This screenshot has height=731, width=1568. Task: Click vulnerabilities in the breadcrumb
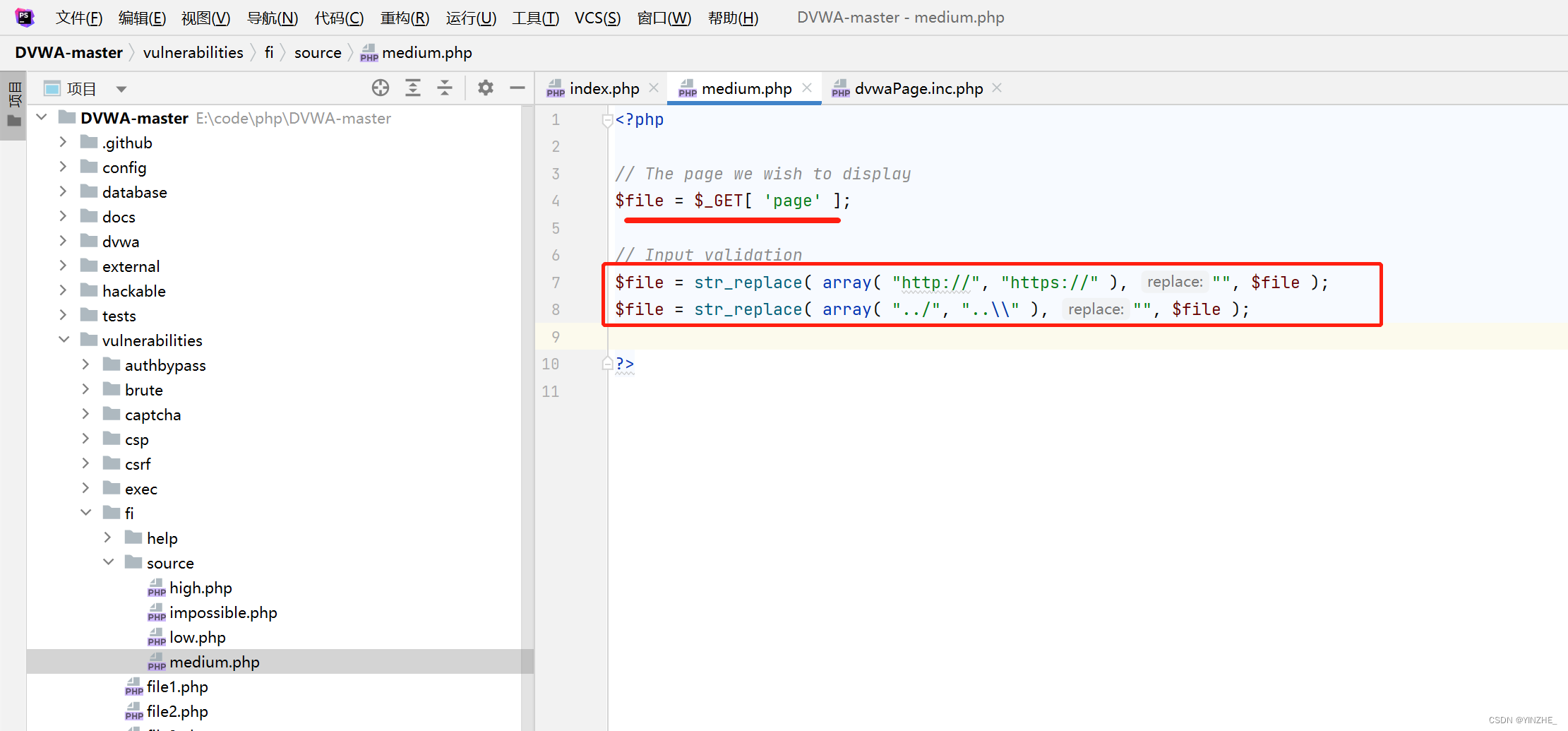click(193, 53)
